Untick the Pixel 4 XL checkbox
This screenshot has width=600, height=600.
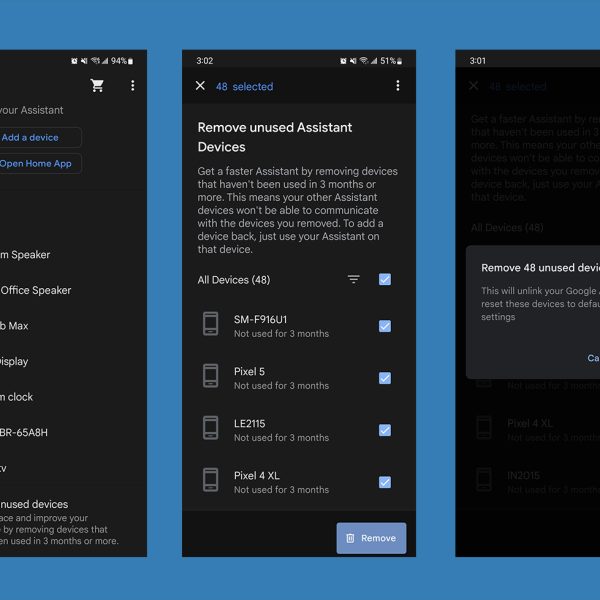(x=385, y=482)
